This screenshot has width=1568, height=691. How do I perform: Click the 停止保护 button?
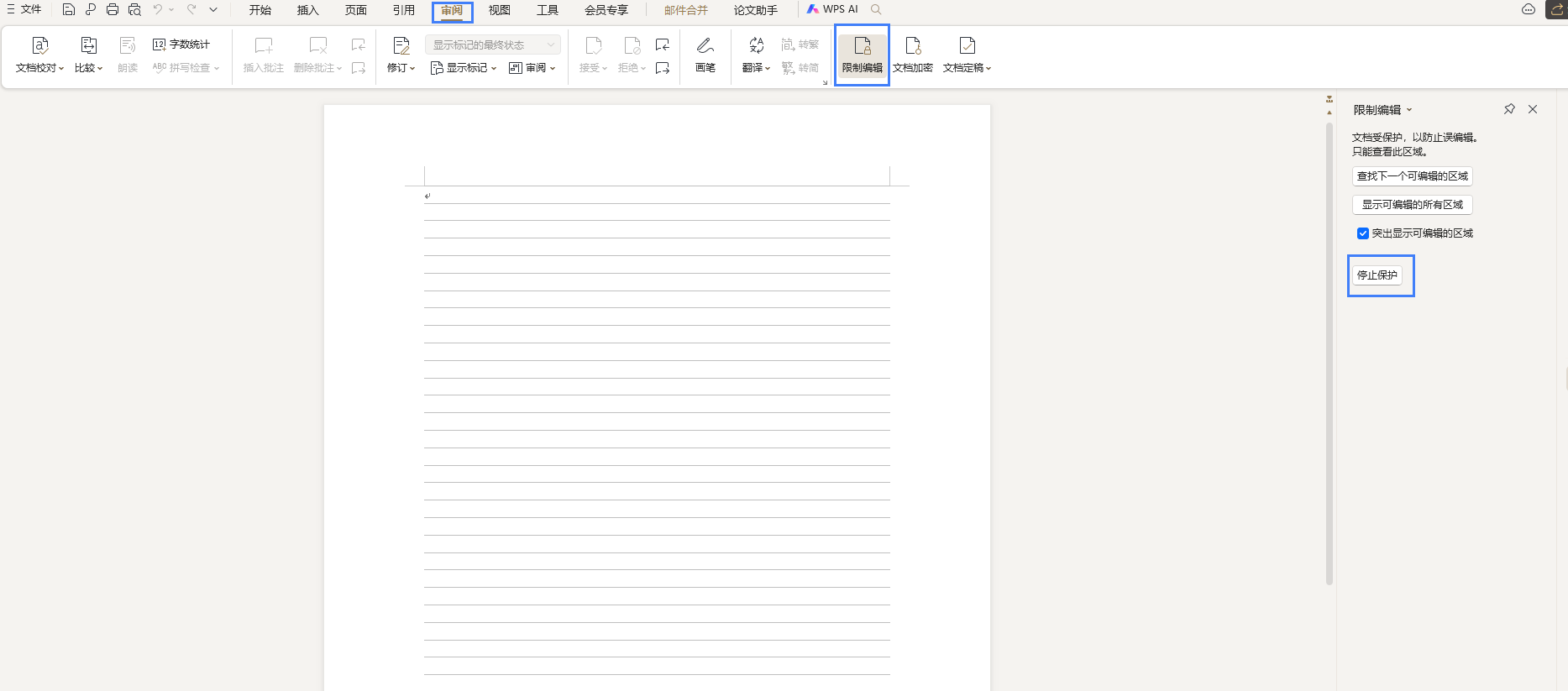(x=1377, y=275)
